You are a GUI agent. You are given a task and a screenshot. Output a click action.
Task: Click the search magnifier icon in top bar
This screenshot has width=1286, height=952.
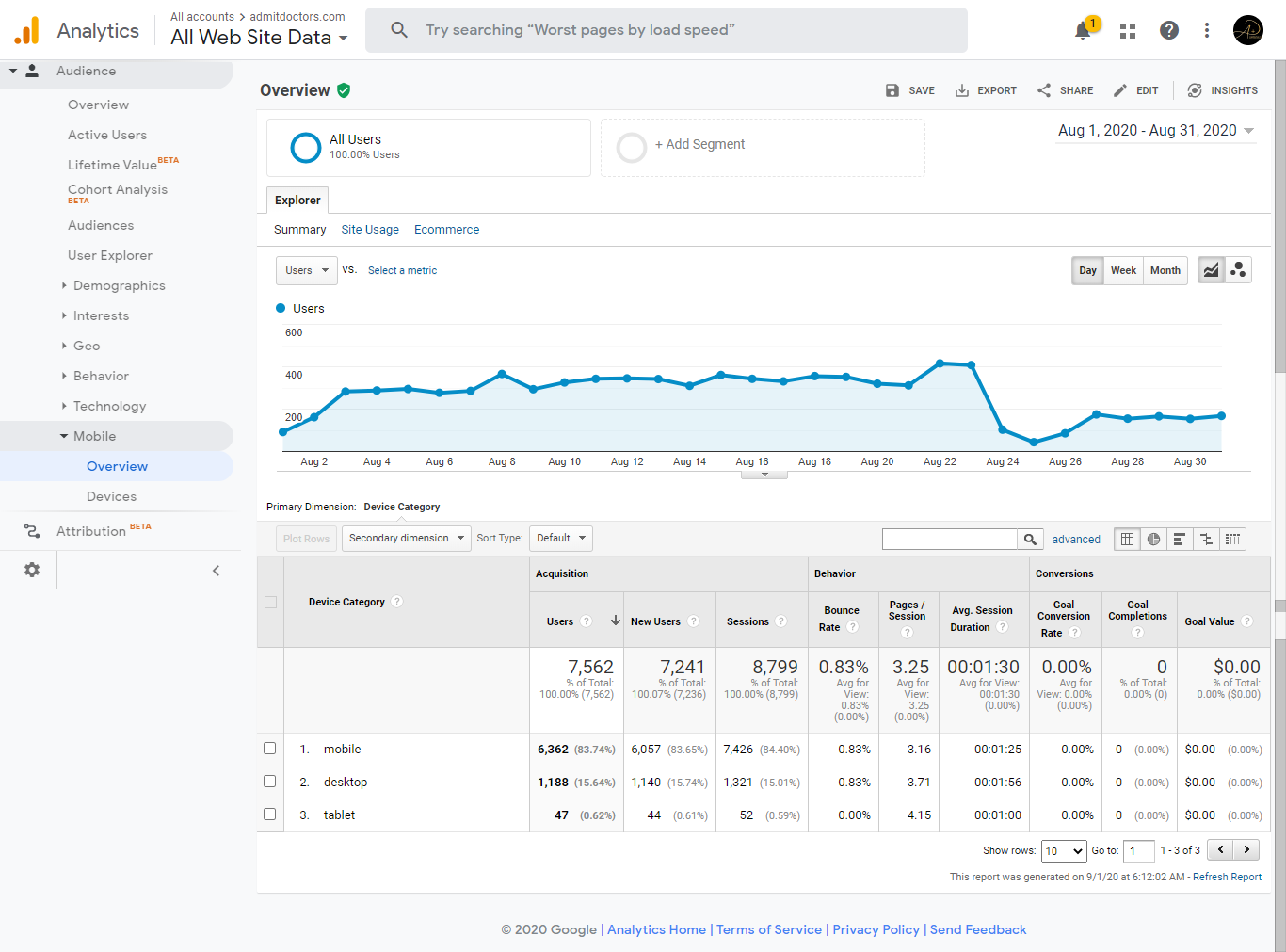click(399, 30)
